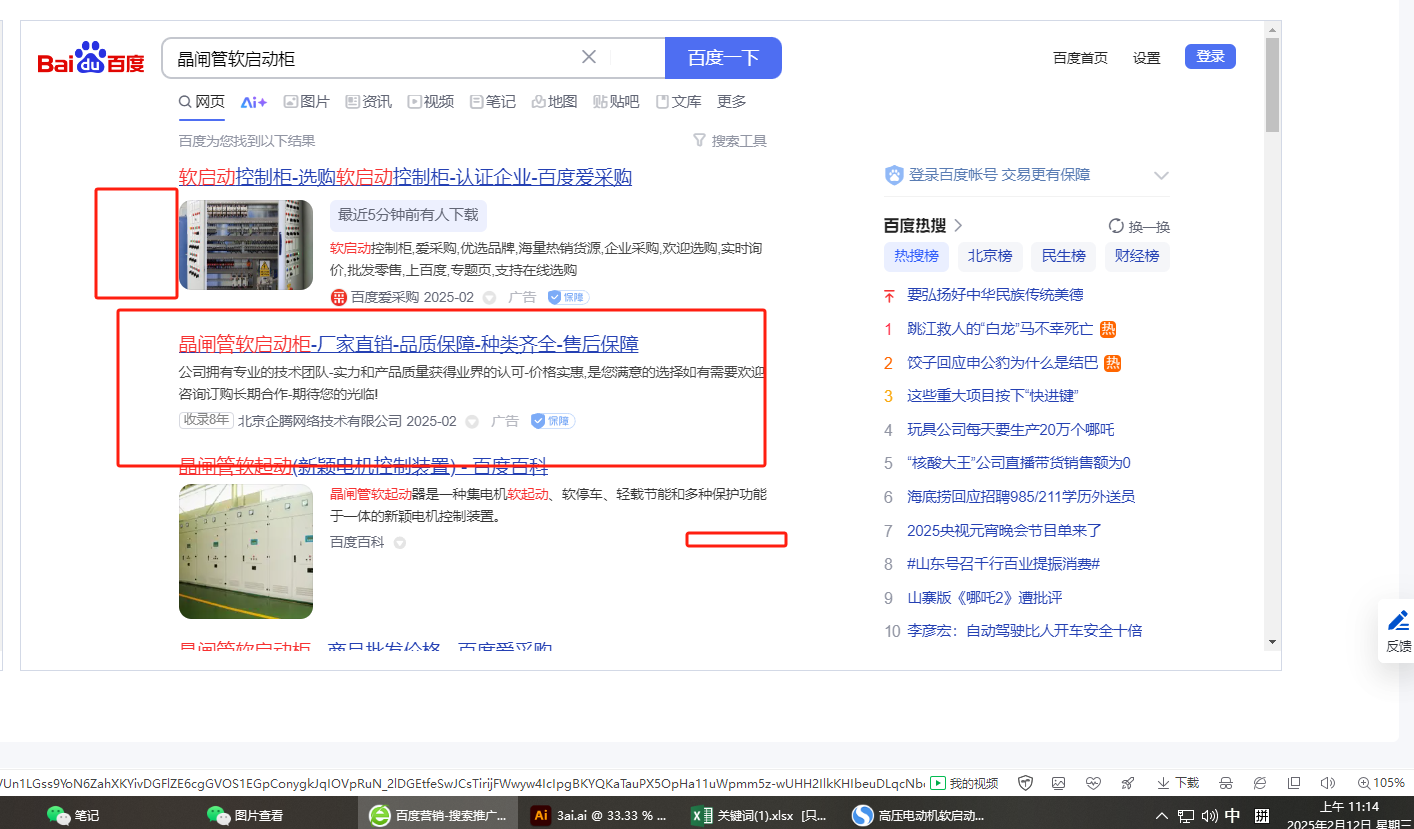The width and height of the screenshot is (1414, 829).
Task: Click the shield icon beside 登录百度帐号
Action: [x=894, y=175]
